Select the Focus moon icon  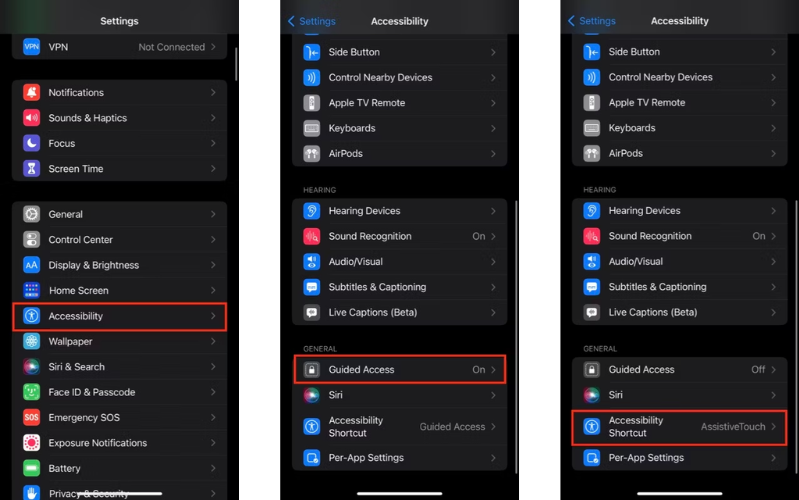coord(31,143)
